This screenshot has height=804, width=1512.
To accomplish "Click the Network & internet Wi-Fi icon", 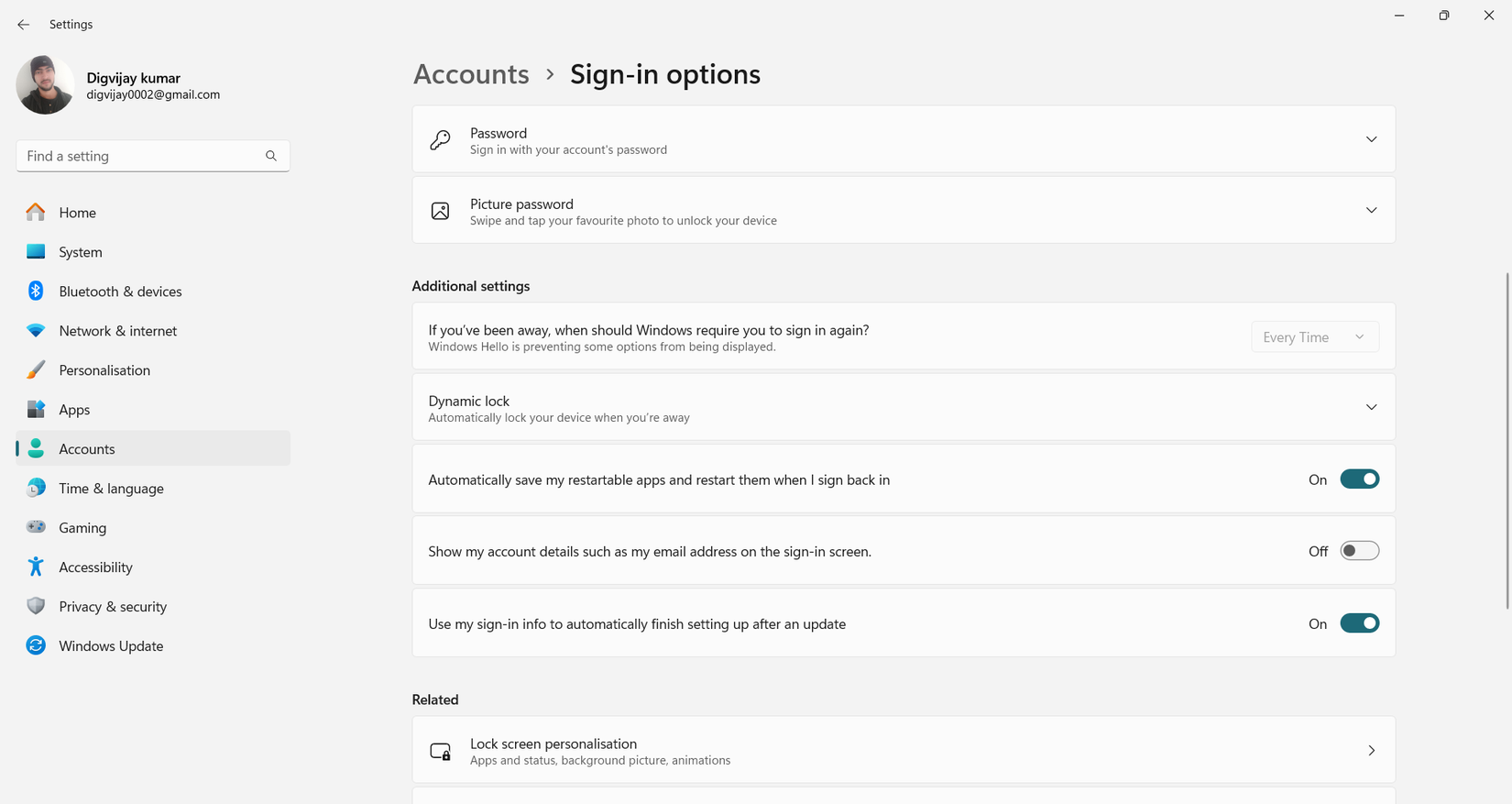I will (36, 331).
